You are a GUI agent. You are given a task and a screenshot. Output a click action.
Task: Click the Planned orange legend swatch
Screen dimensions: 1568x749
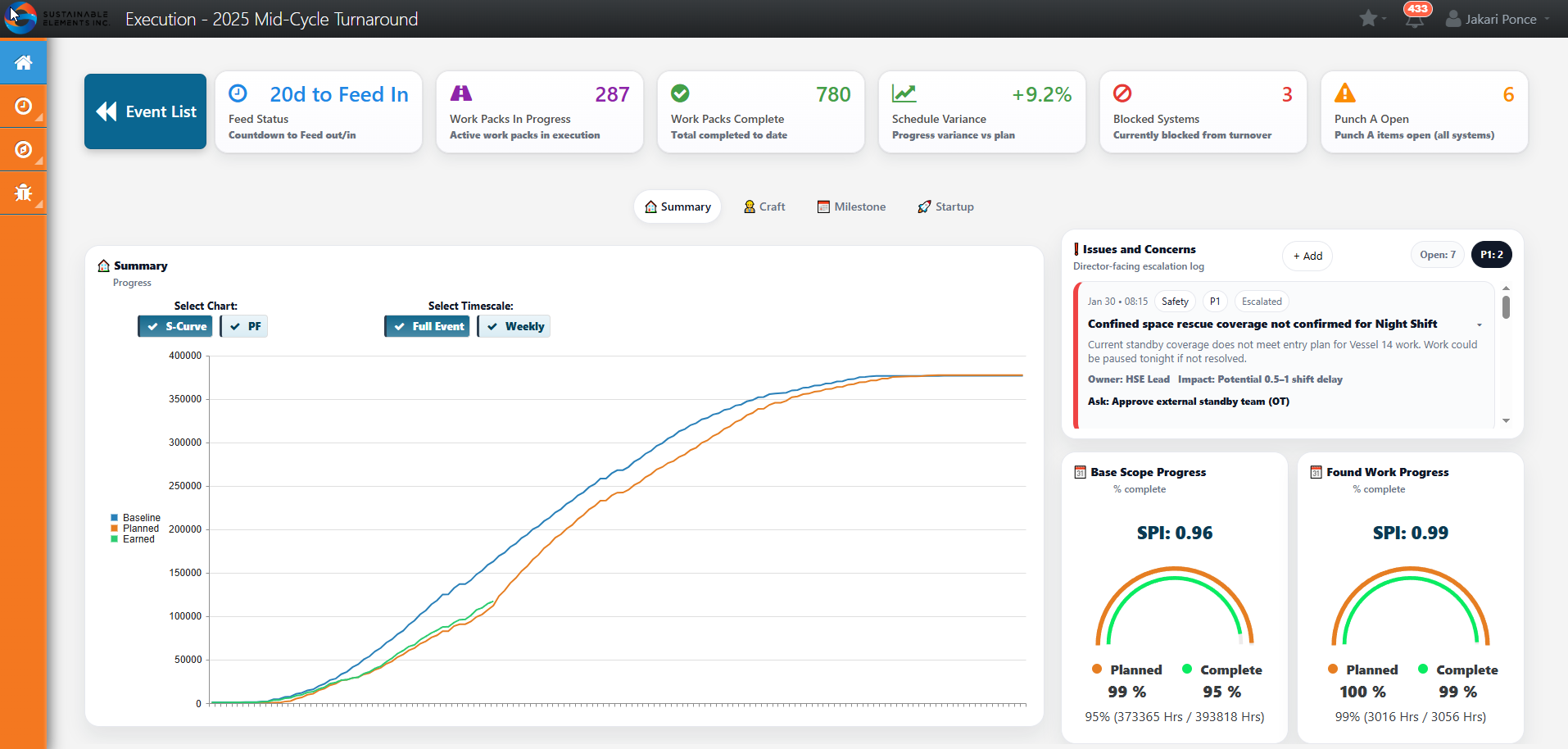115,529
